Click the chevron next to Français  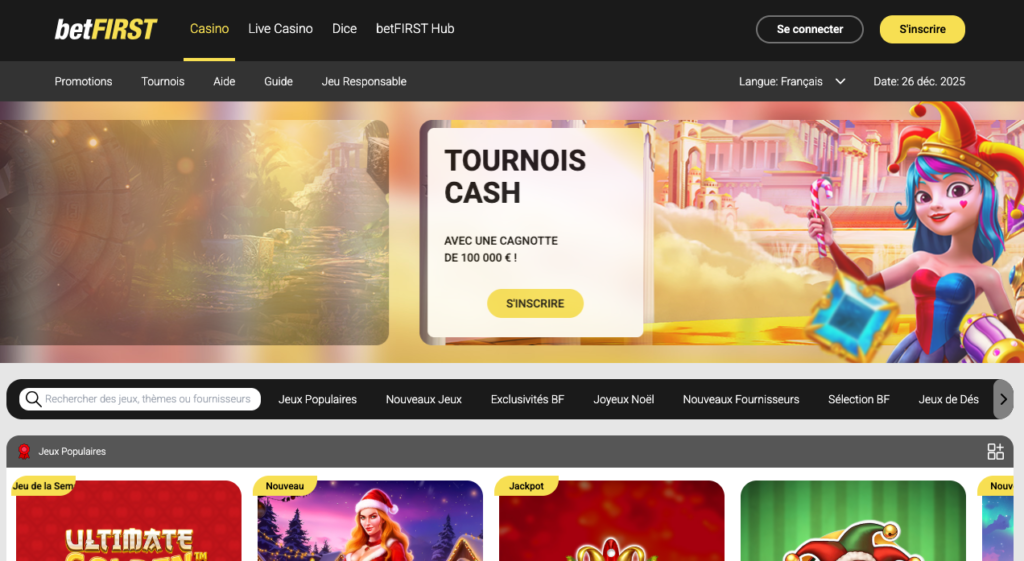pyautogui.click(x=840, y=82)
